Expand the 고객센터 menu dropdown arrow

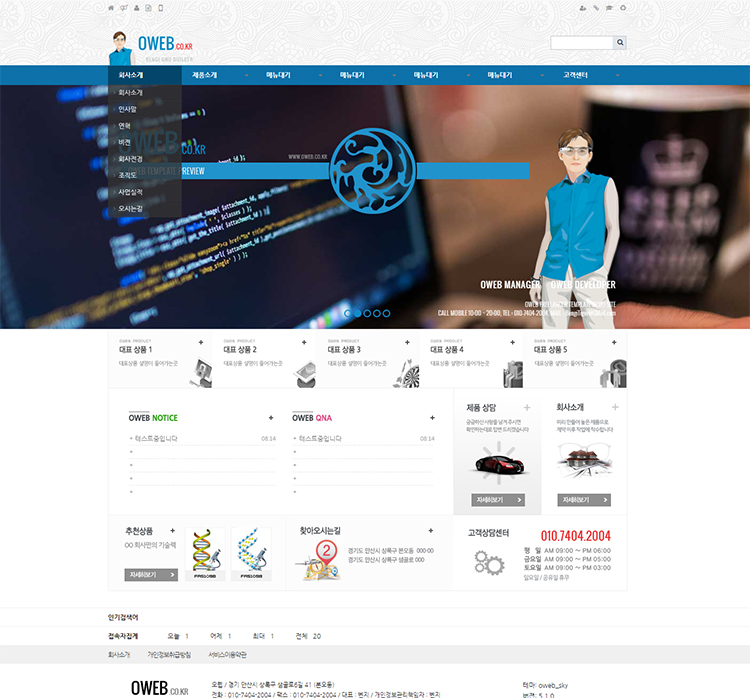click(618, 75)
